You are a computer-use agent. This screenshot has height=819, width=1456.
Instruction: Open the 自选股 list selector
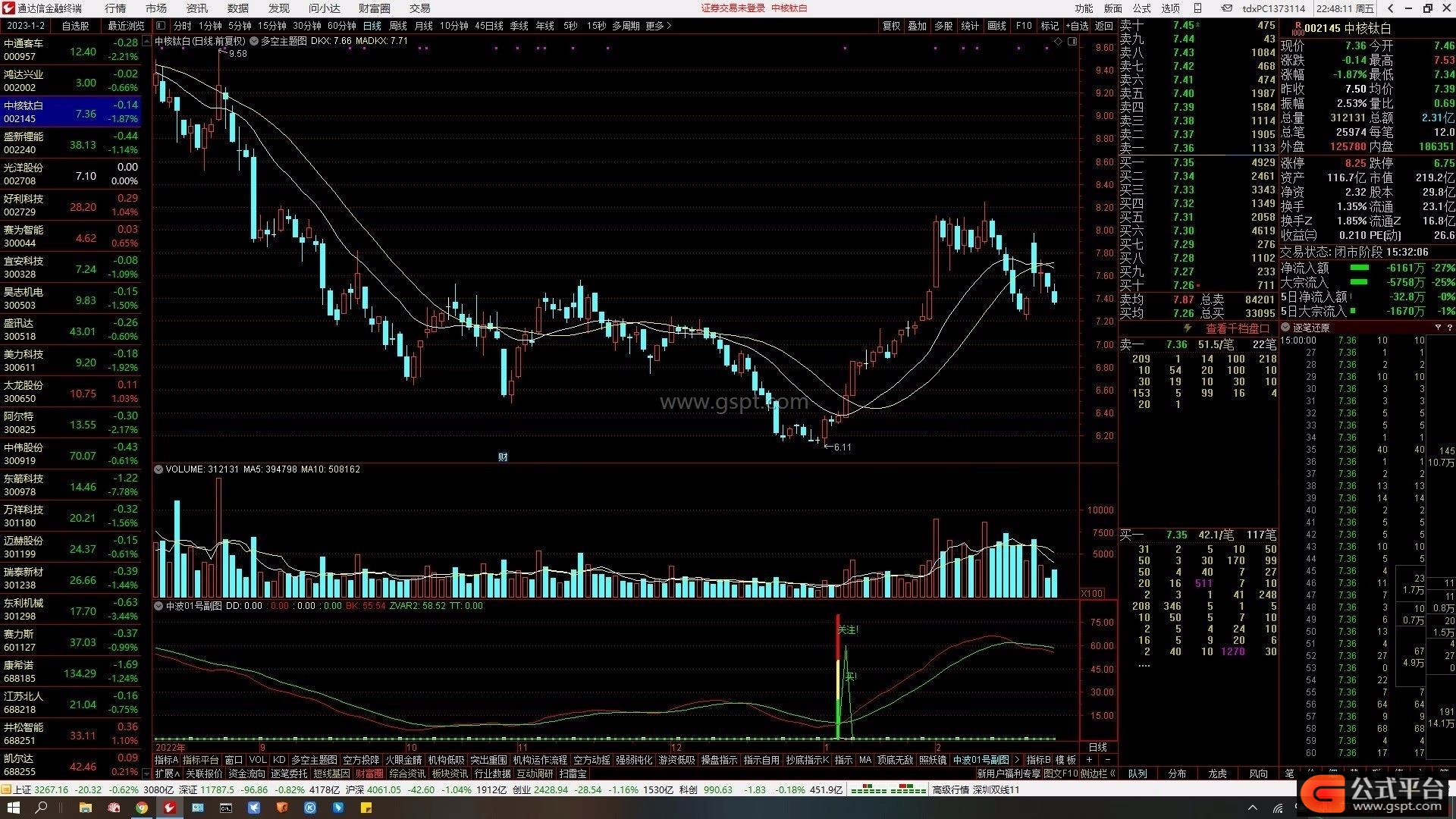pos(75,26)
